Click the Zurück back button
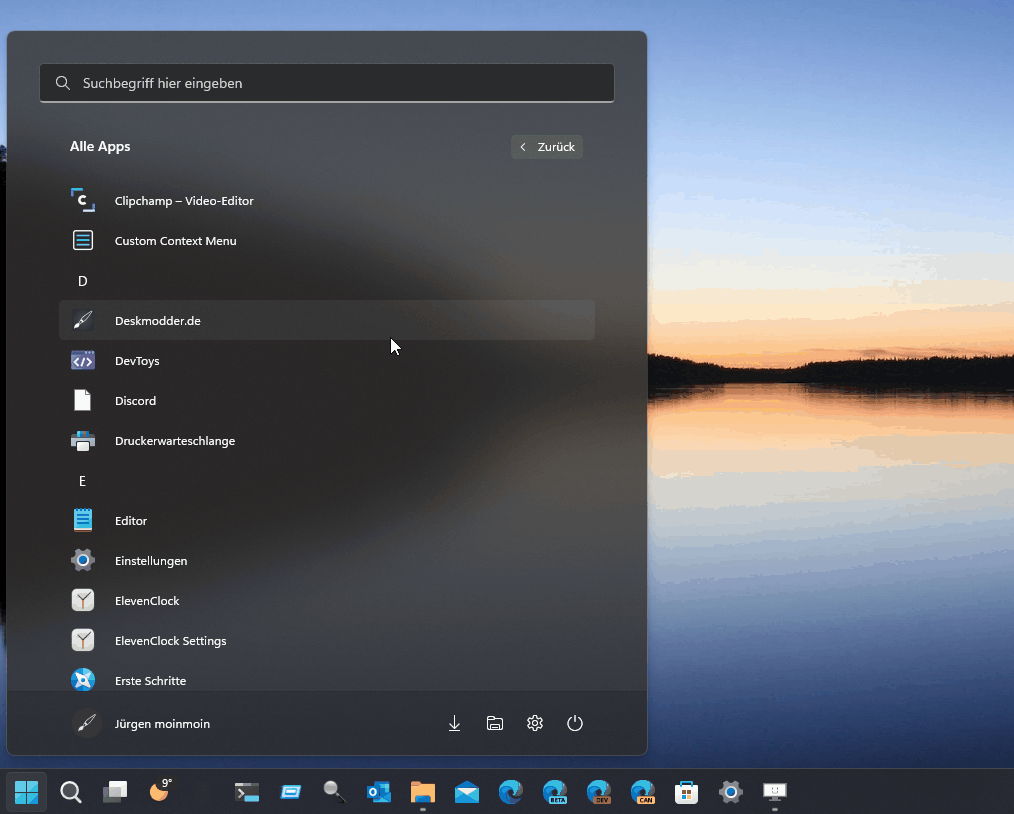The image size is (1014, 814). 547,147
